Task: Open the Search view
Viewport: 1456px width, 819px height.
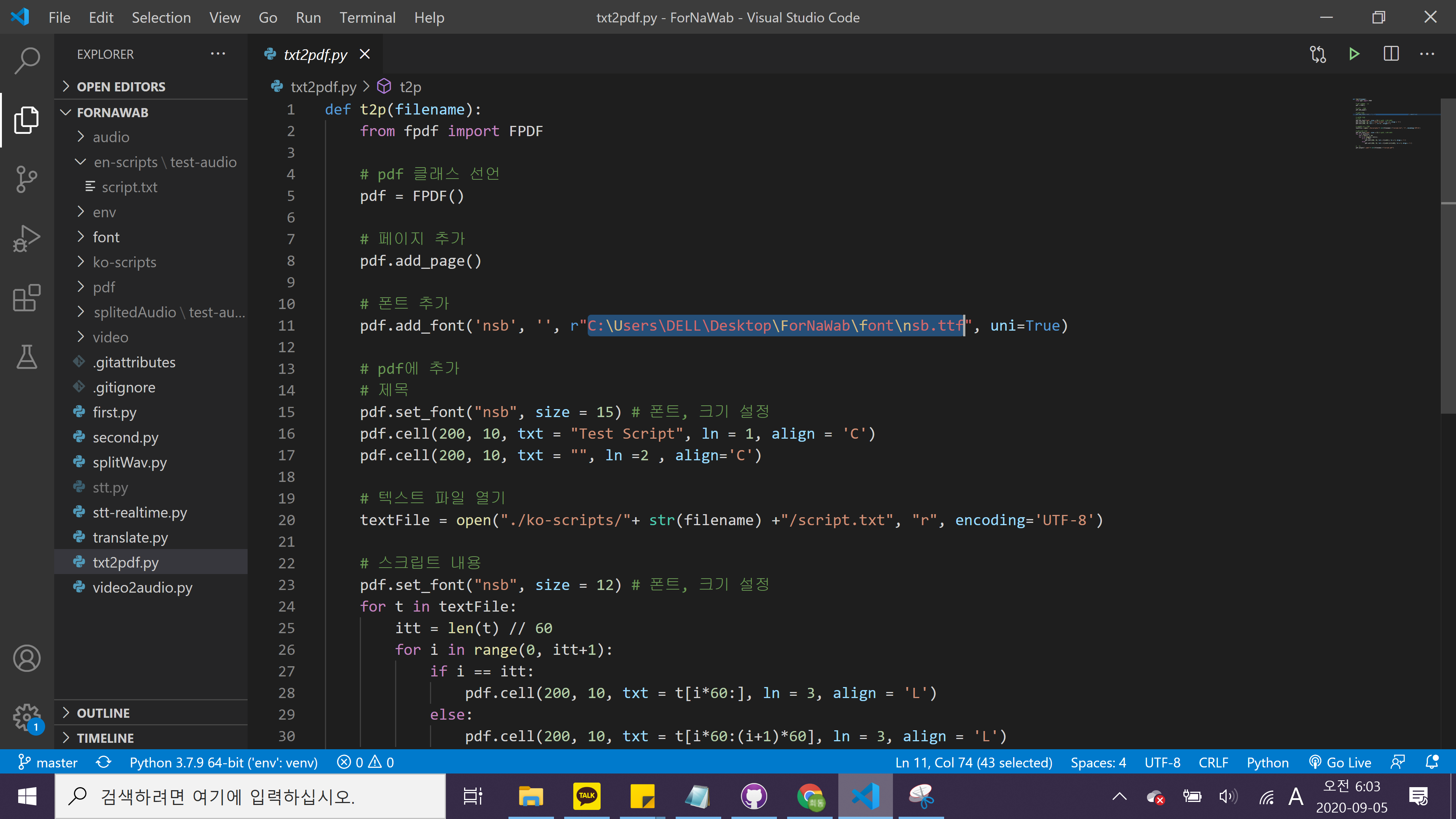Action: (x=27, y=61)
